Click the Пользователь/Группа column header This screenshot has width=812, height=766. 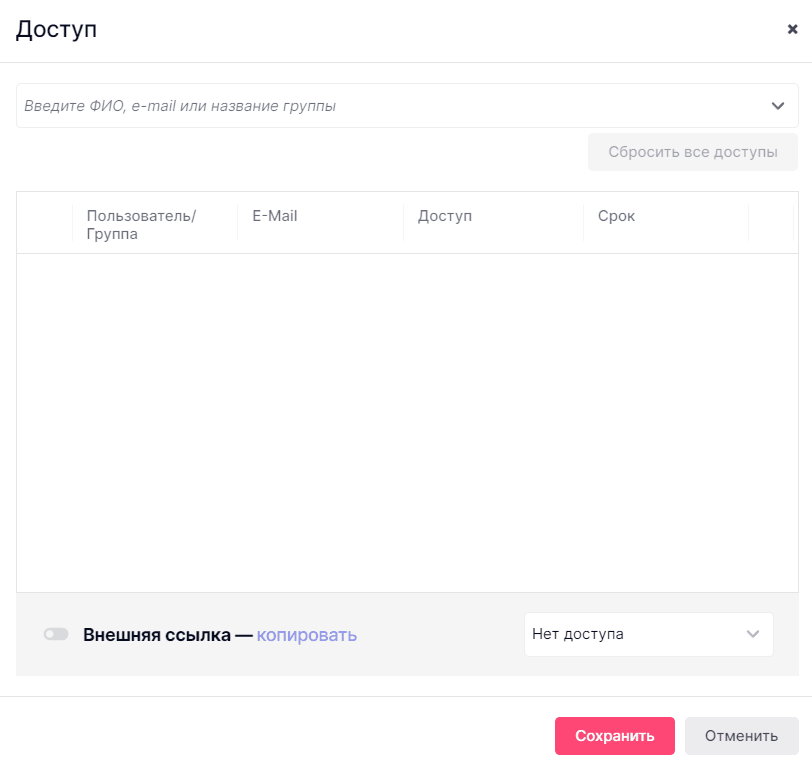click(x=142, y=225)
